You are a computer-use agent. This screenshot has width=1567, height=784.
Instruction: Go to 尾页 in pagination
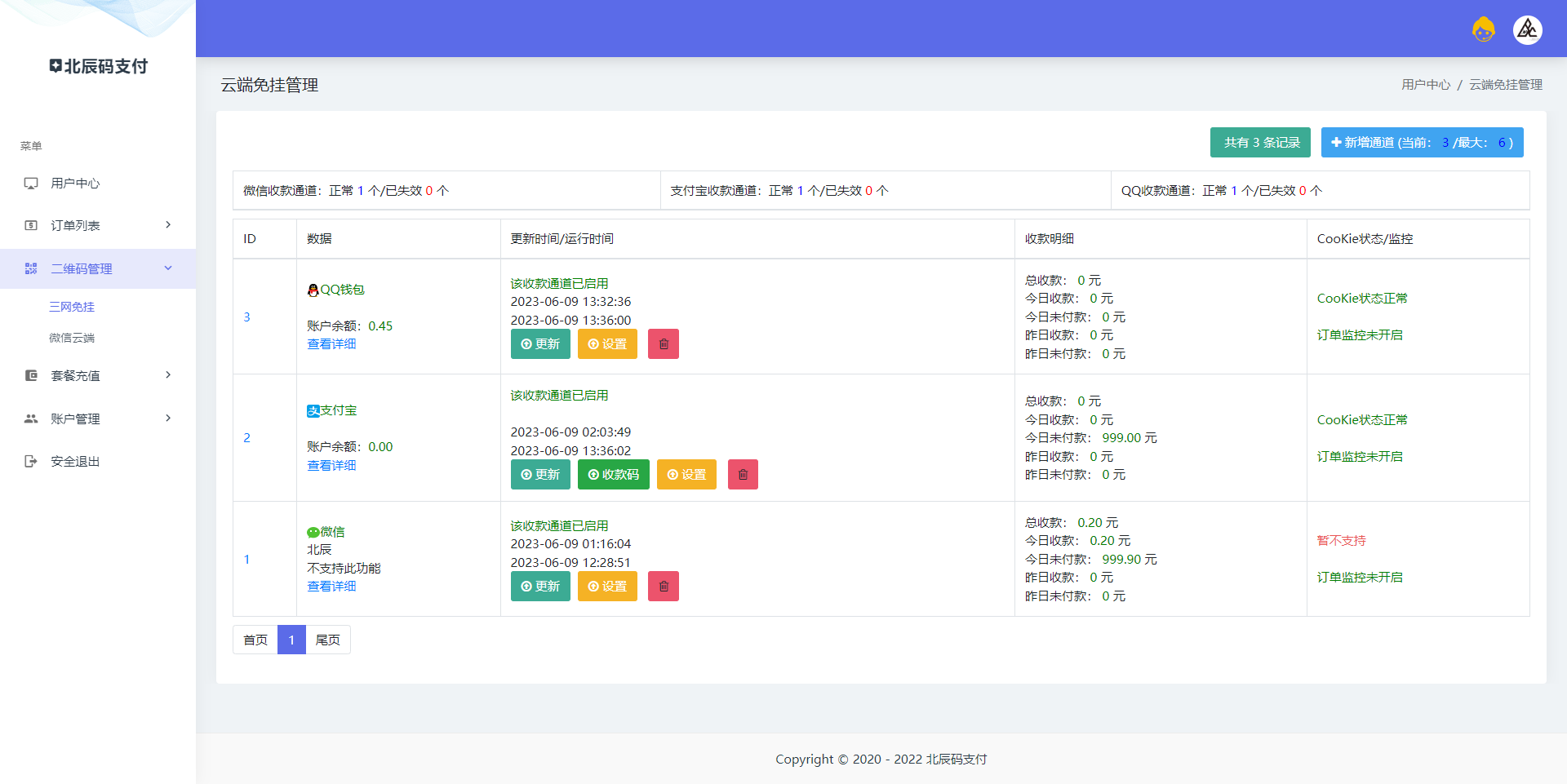[328, 640]
